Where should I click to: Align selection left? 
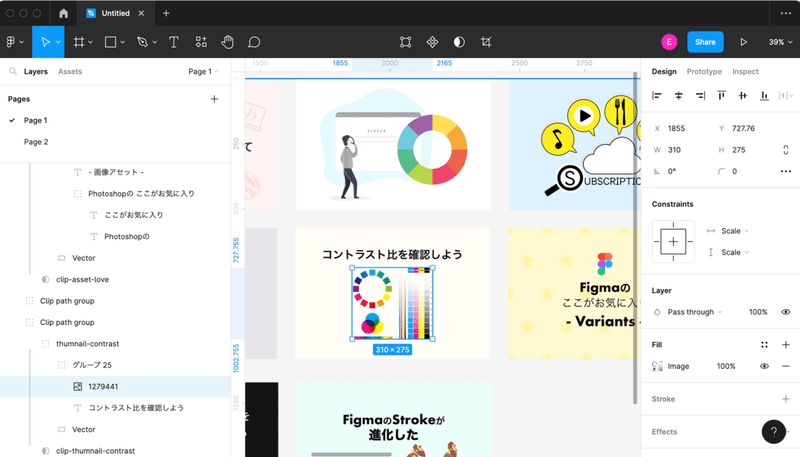point(657,95)
